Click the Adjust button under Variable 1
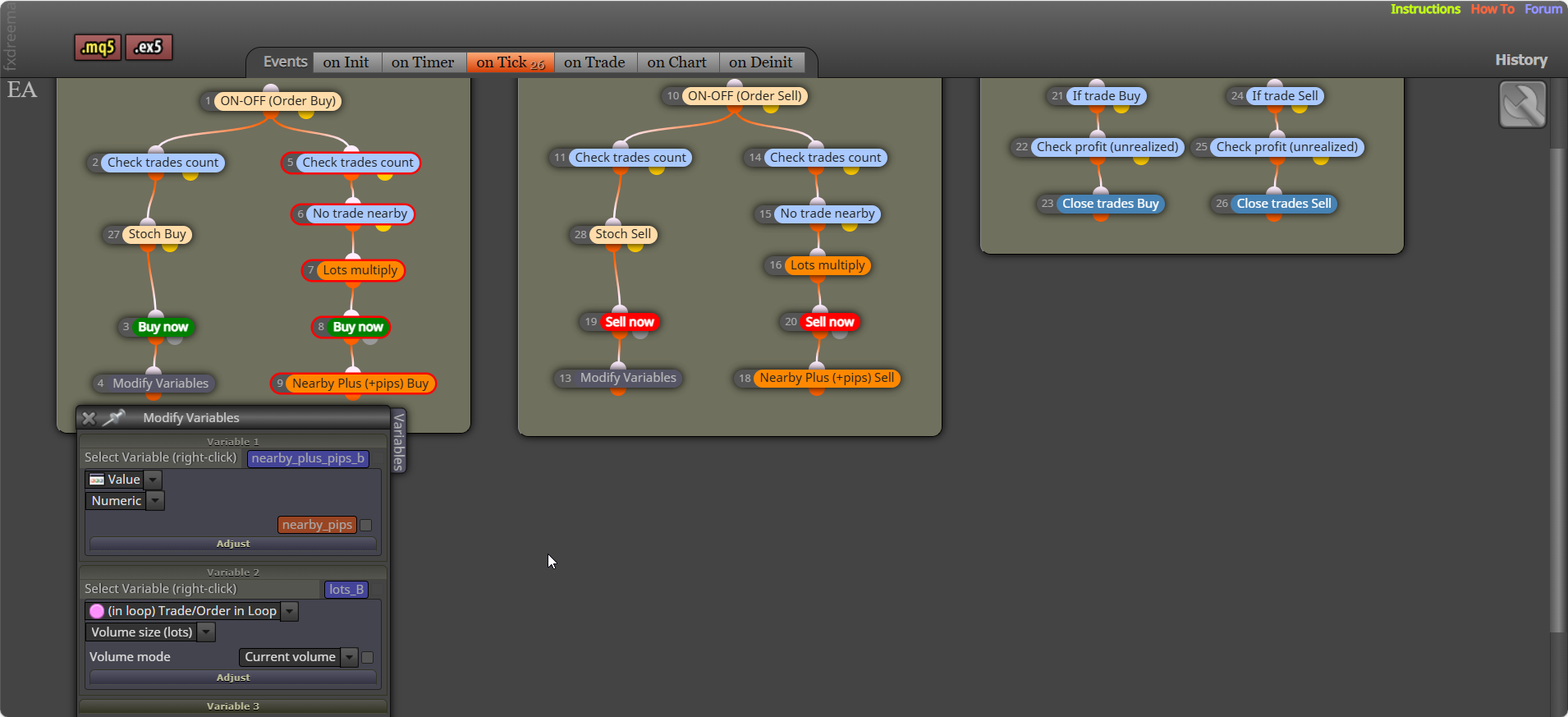1568x717 pixels. 233,544
